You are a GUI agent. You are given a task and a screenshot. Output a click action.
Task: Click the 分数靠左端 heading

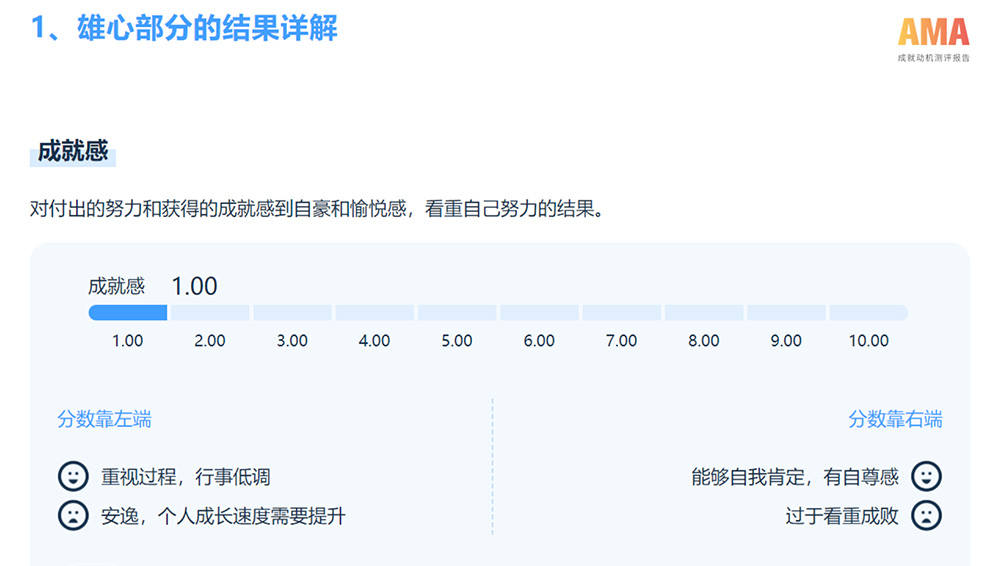tap(105, 419)
